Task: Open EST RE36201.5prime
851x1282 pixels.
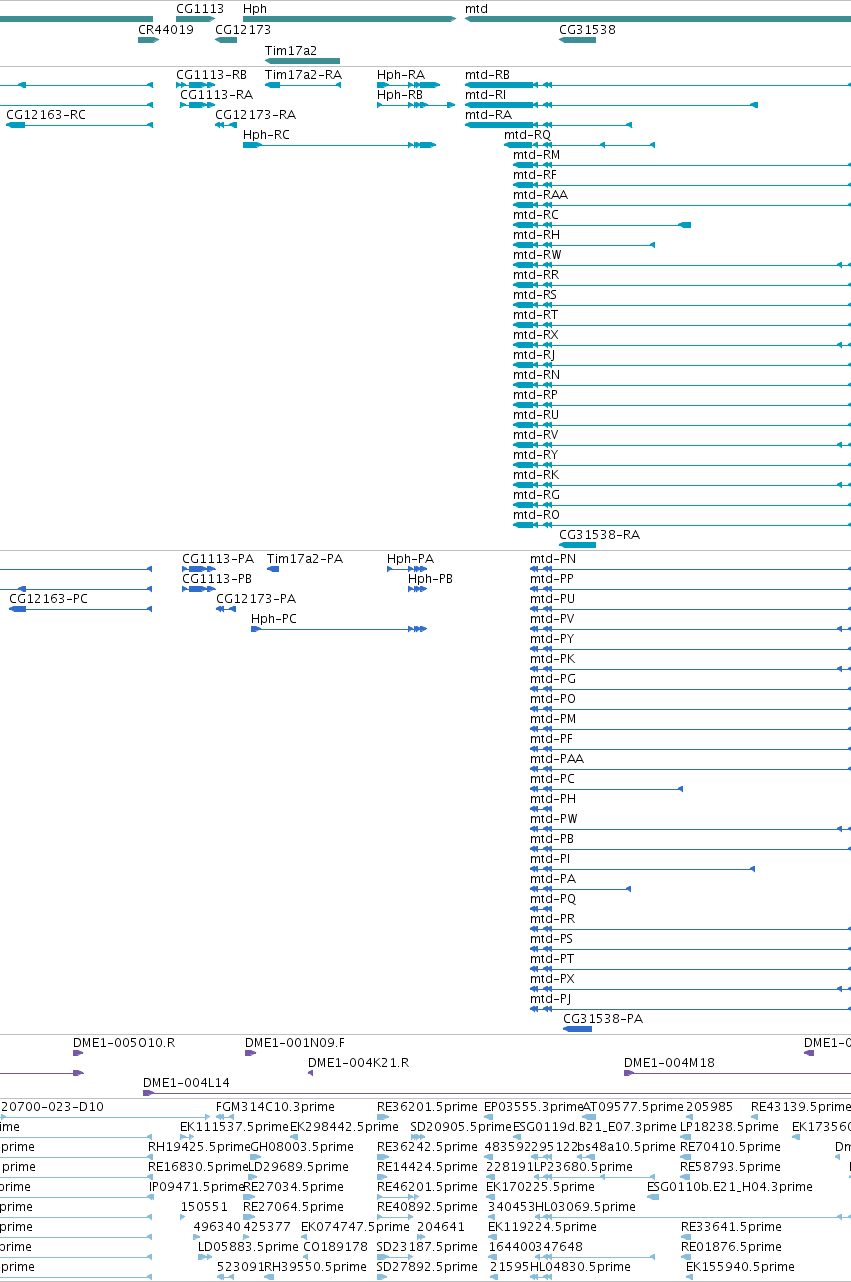Action: (x=428, y=1107)
